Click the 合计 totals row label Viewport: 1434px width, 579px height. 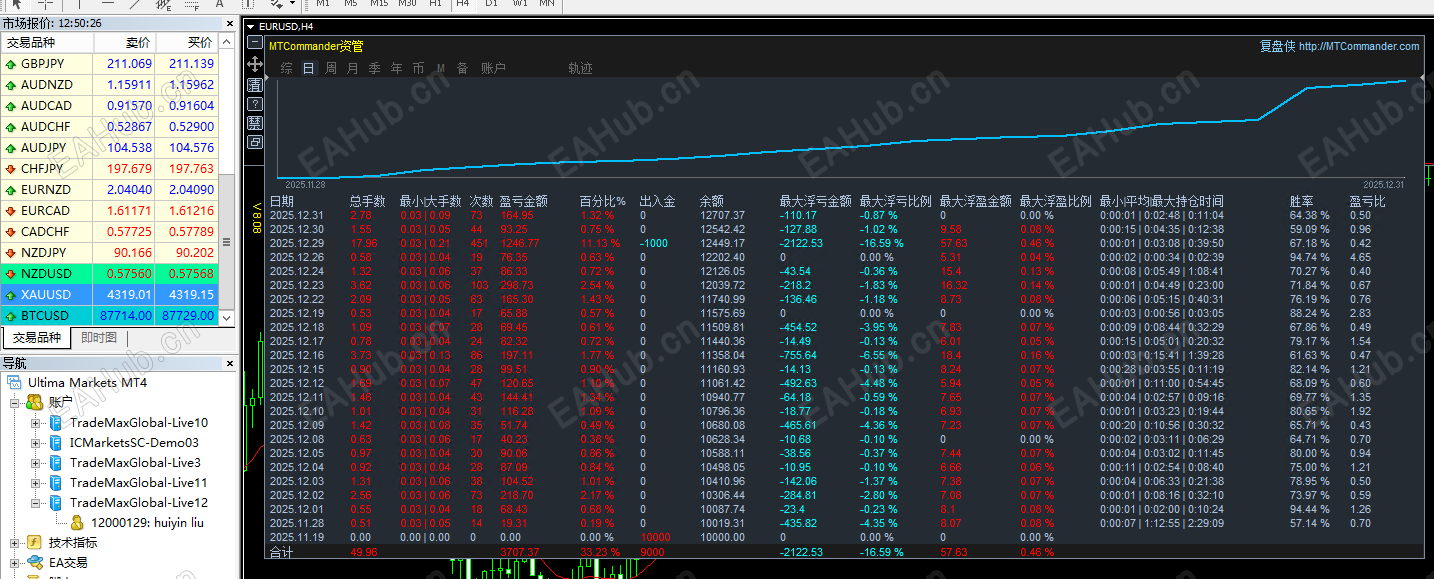[x=281, y=552]
